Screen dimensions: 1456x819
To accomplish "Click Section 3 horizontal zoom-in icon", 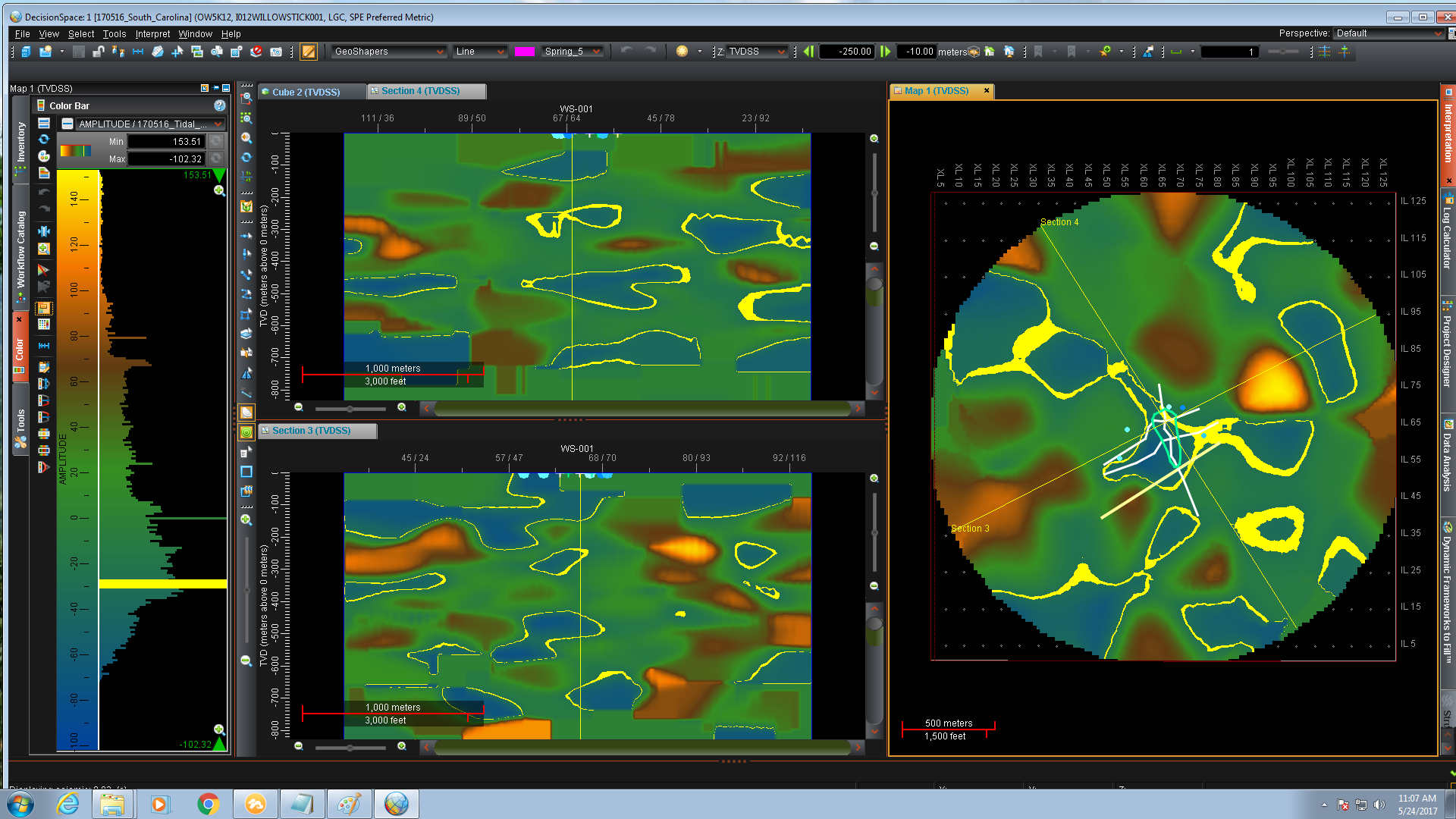I will coord(402,747).
